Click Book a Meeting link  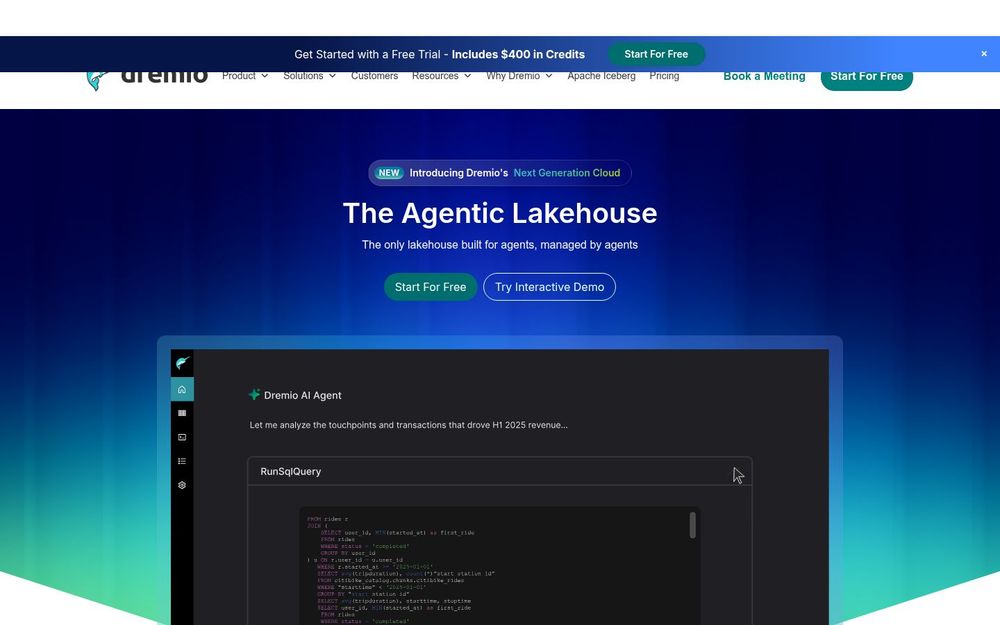pos(764,76)
